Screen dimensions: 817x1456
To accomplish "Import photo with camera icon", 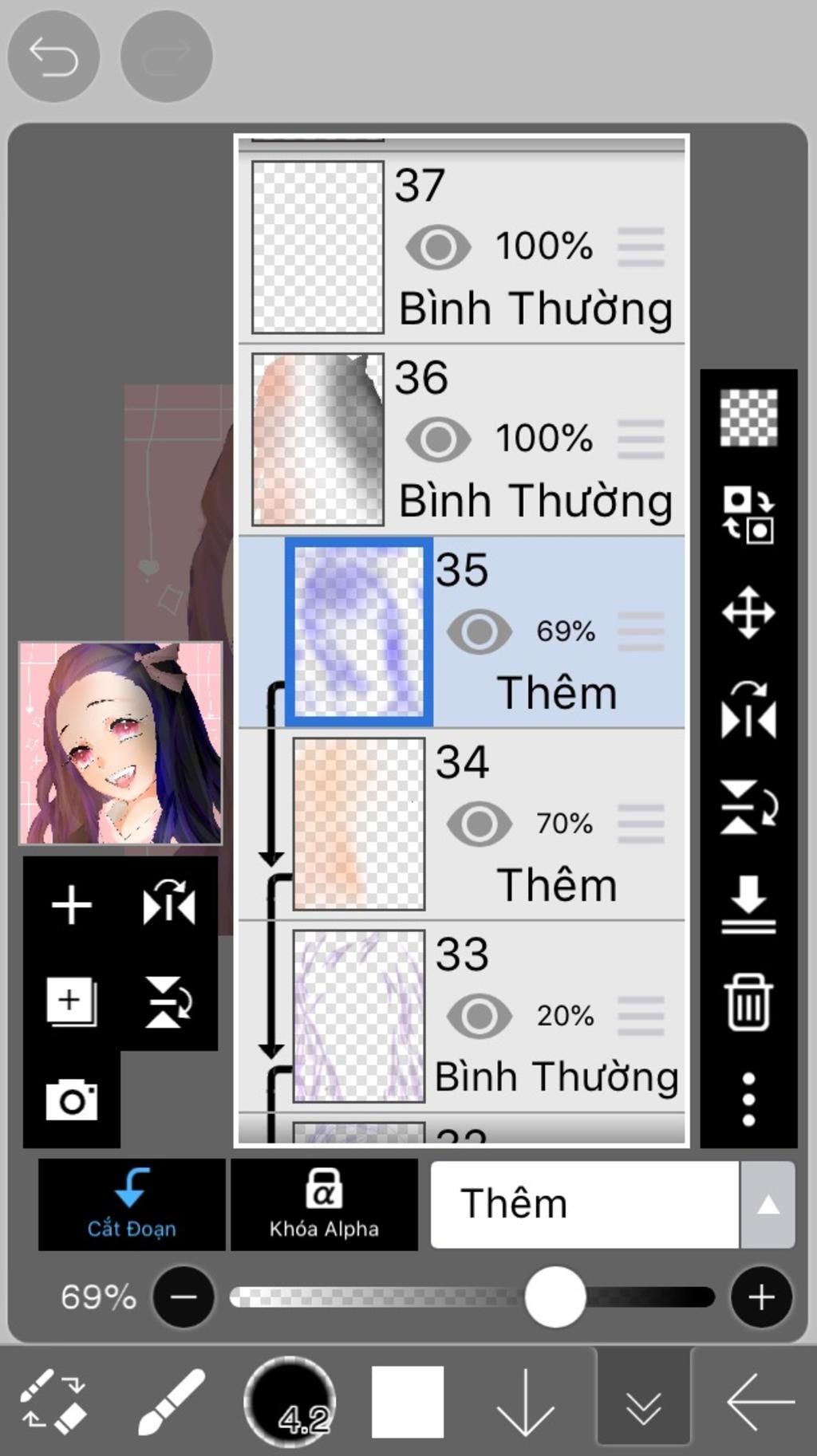I will coord(72,1100).
